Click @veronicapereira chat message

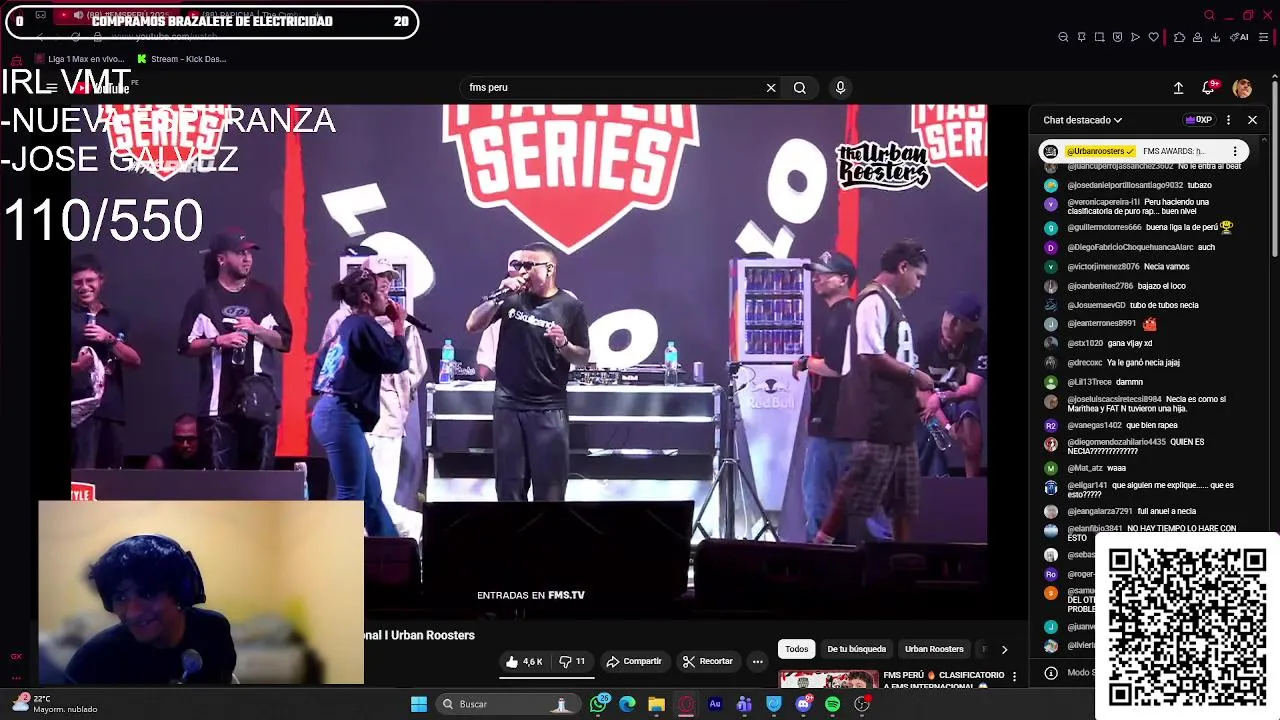(x=1139, y=206)
